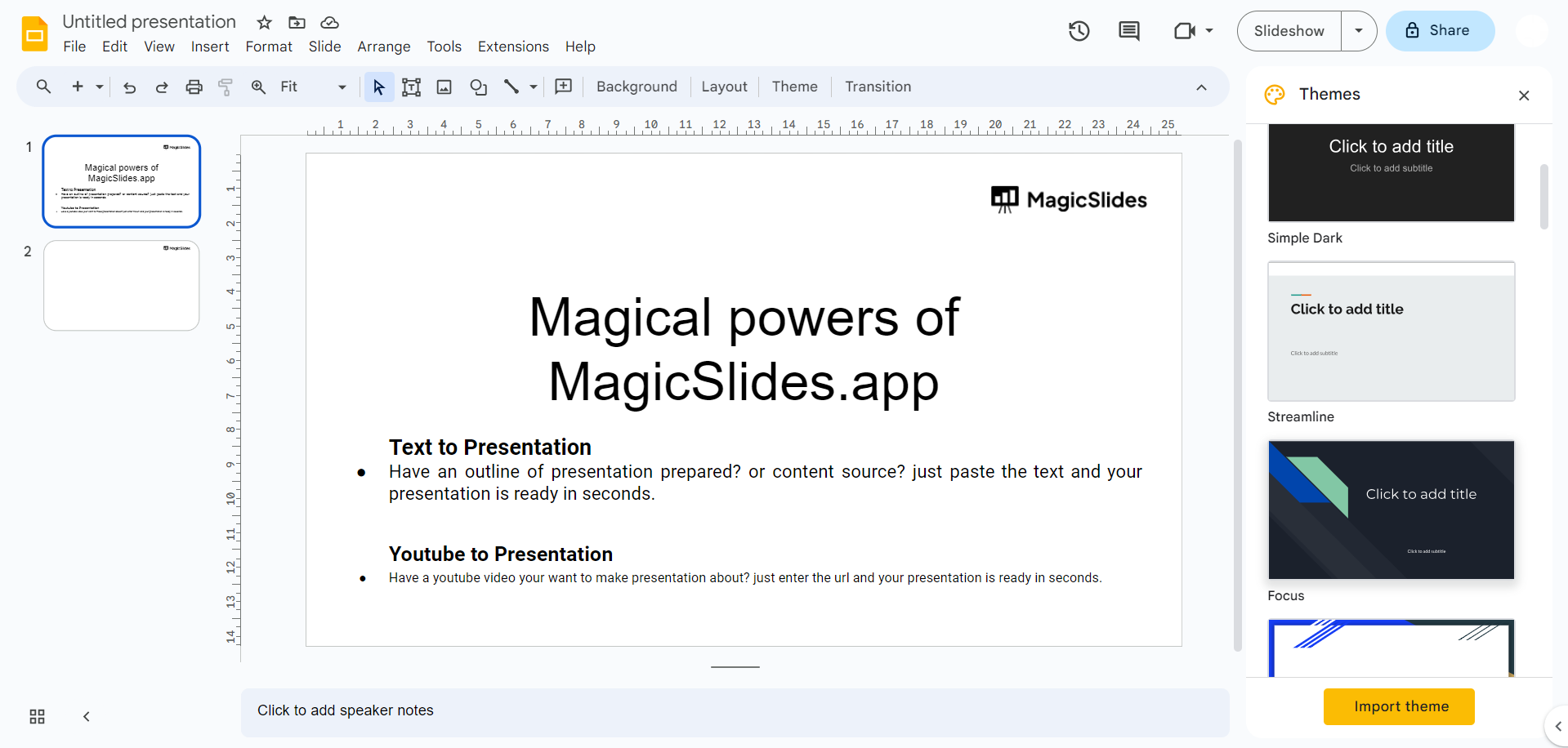
Task: Select the shape tool icon
Action: pyautogui.click(x=478, y=87)
